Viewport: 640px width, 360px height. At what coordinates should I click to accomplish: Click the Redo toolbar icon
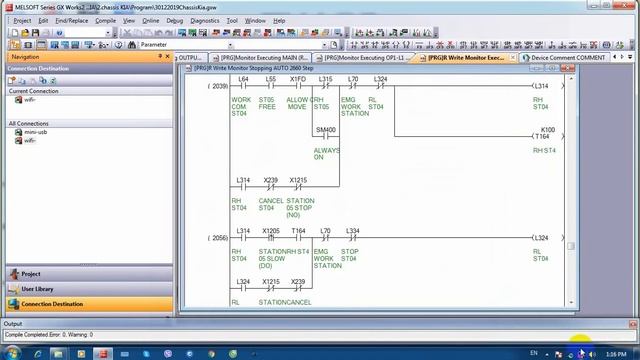pyautogui.click(x=169, y=33)
